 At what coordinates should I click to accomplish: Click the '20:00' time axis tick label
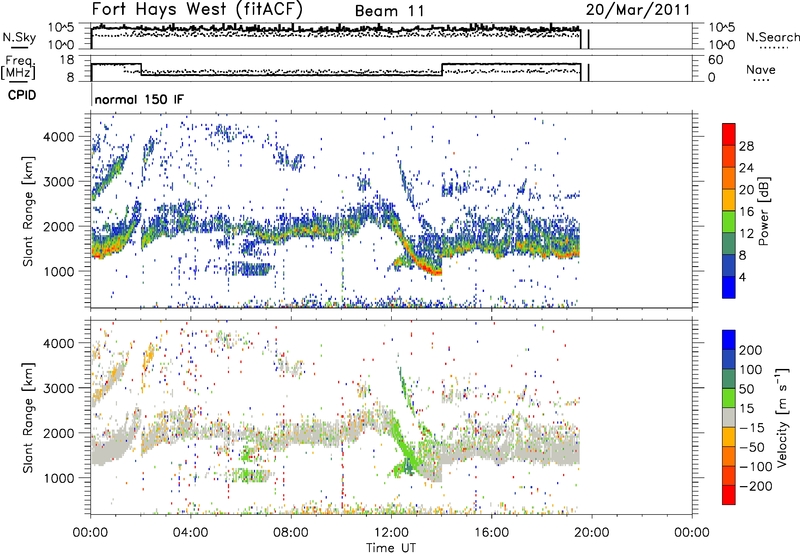pos(591,533)
